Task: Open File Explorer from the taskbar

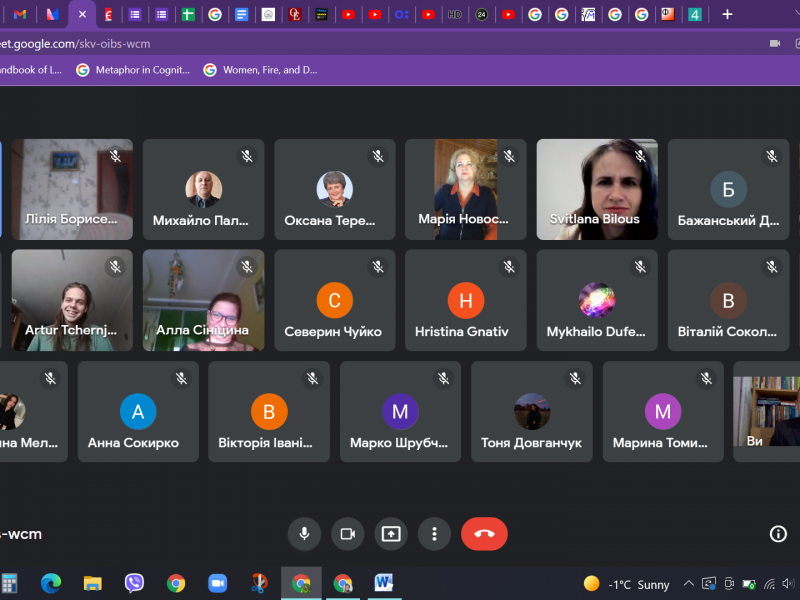Action: 93,583
